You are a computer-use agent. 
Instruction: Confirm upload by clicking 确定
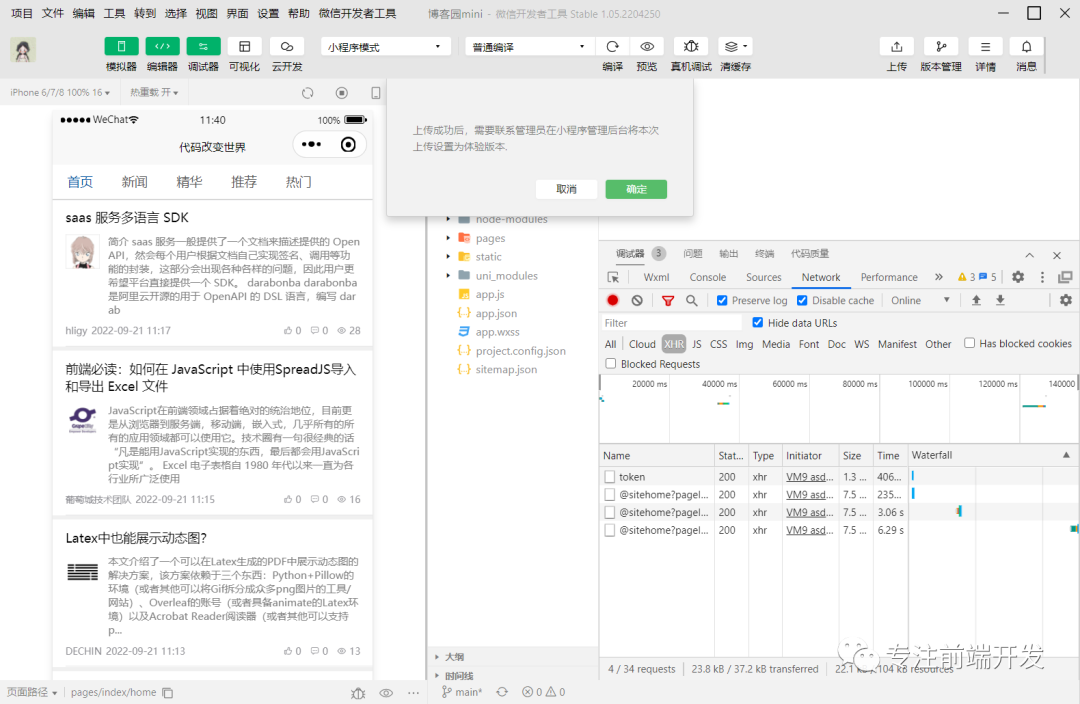point(636,189)
